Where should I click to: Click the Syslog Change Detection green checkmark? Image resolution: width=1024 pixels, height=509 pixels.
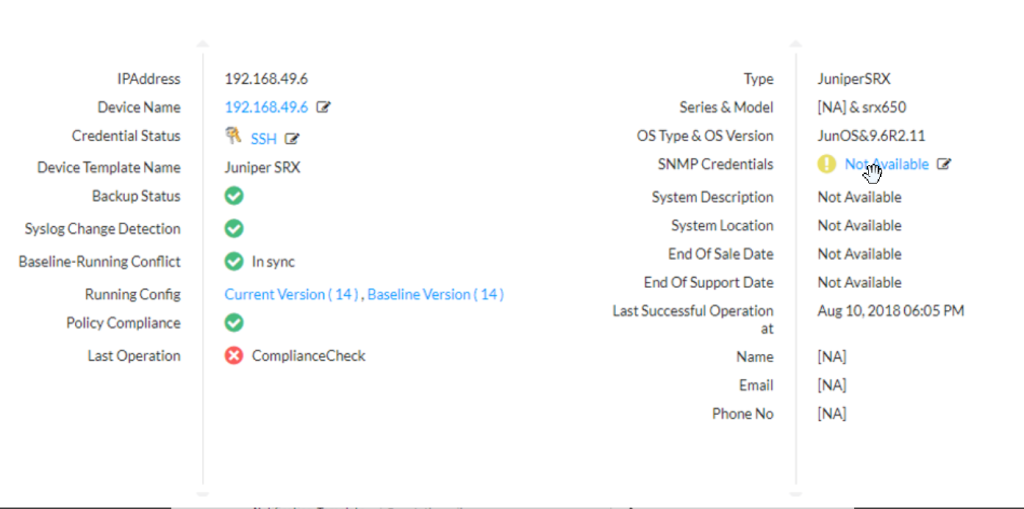click(x=234, y=228)
